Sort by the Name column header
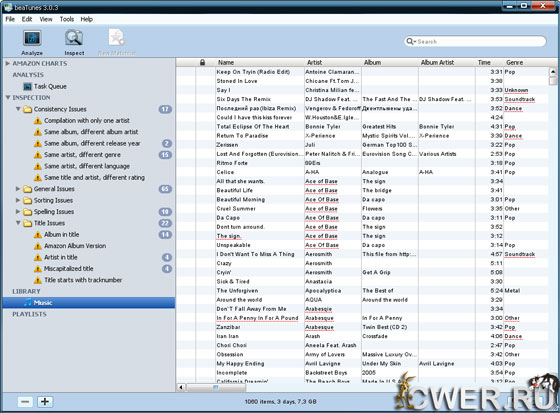This screenshot has width=560, height=413. (260, 63)
